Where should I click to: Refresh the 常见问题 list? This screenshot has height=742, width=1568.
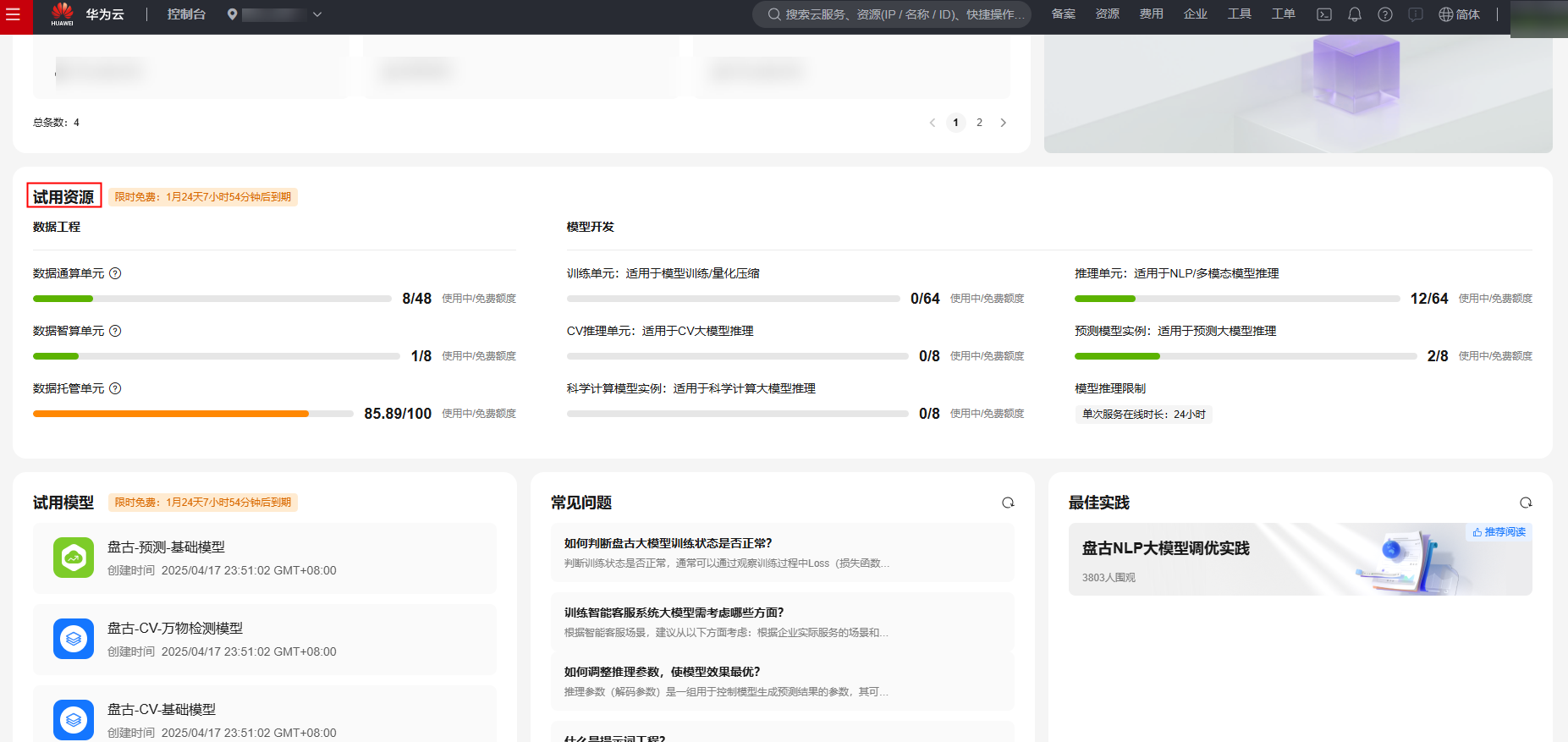(x=1008, y=503)
